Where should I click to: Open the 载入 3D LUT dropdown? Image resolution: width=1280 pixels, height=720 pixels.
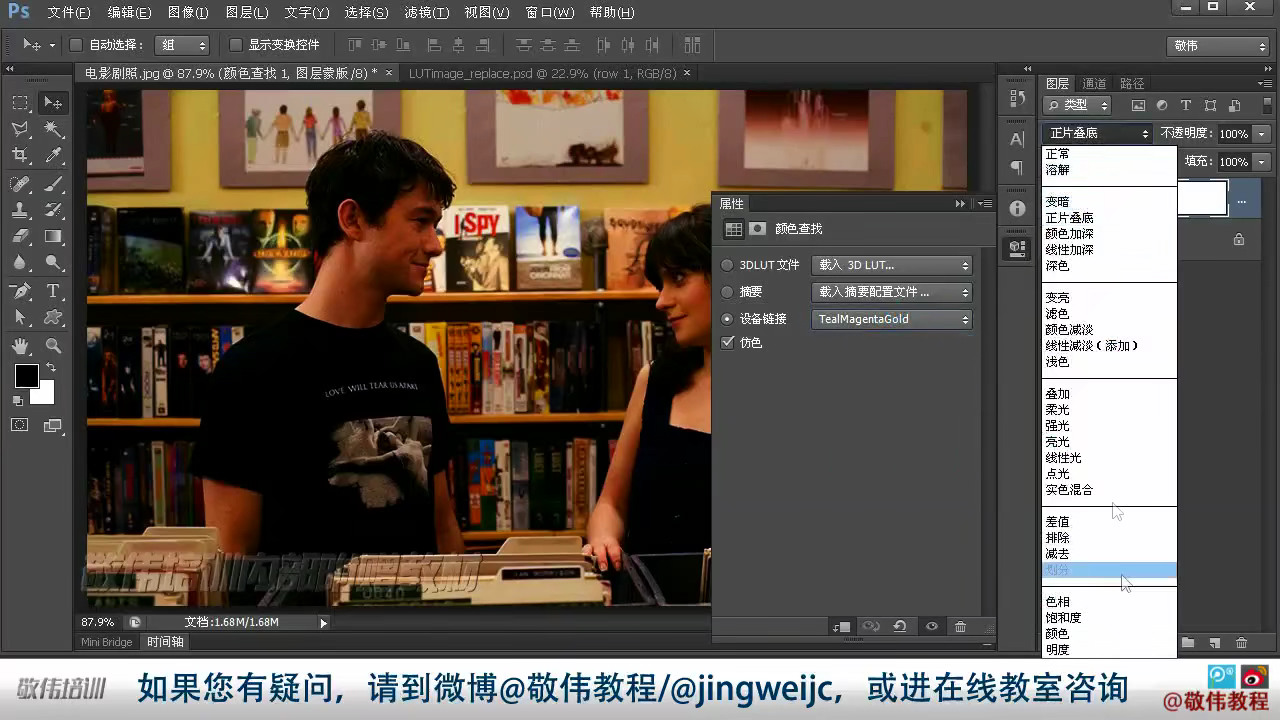[x=892, y=265]
